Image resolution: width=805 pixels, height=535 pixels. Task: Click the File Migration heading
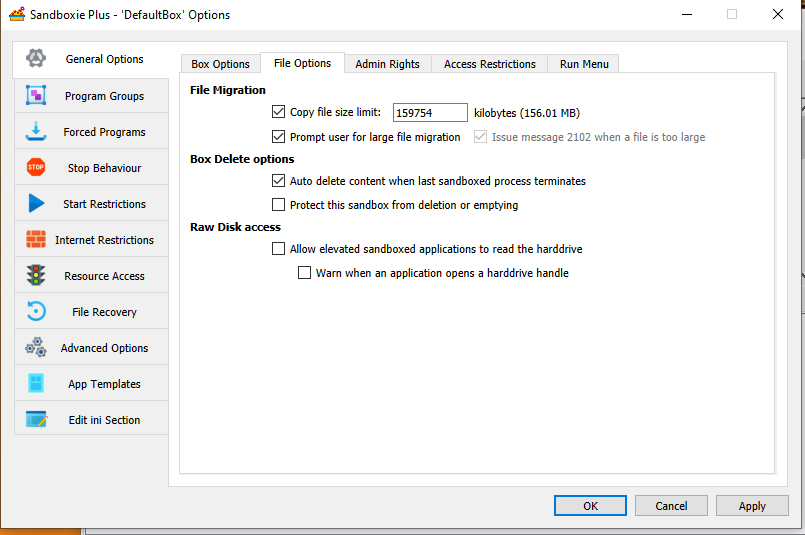pos(227,90)
